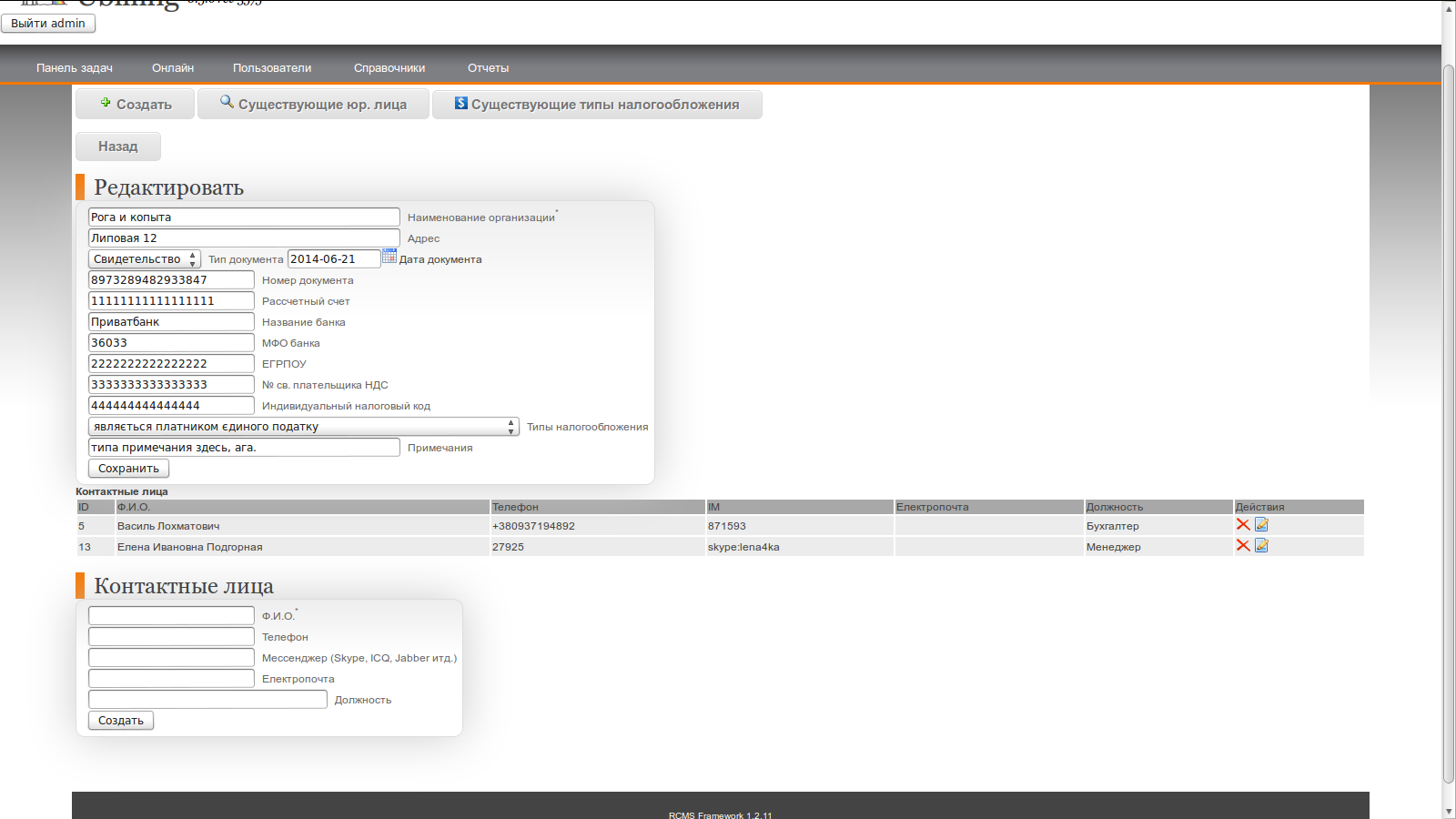Click the Название банка input field
The width and height of the screenshot is (1456, 819).
(171, 322)
